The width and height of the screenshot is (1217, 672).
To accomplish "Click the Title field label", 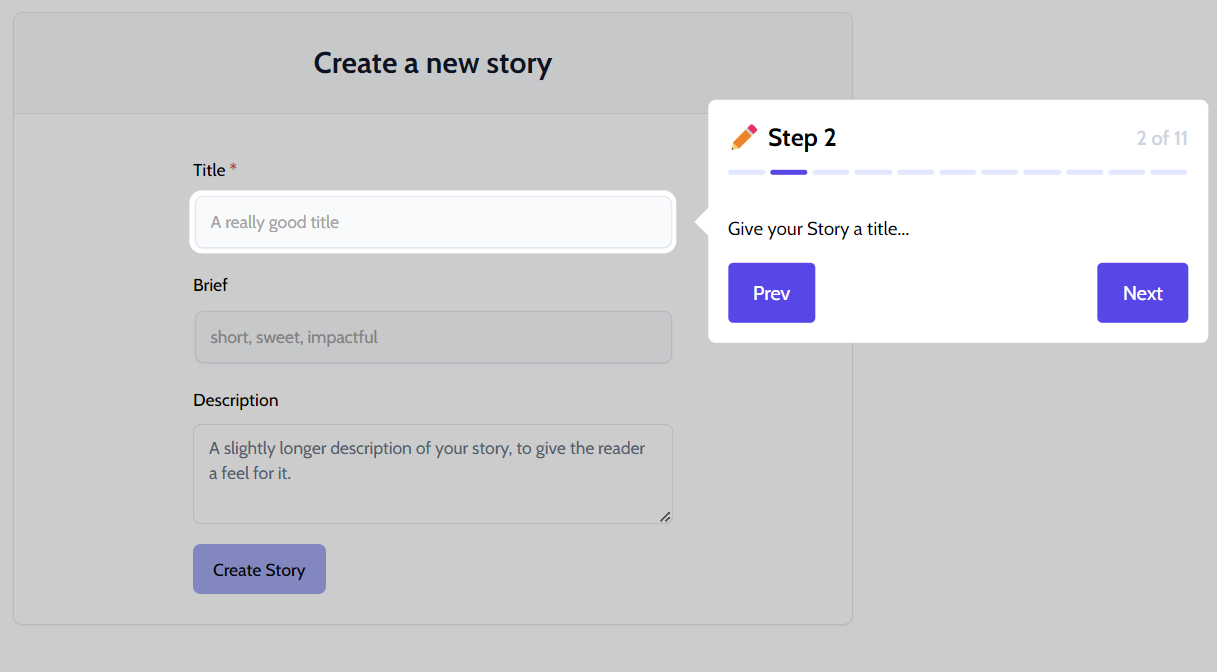I will [x=209, y=170].
